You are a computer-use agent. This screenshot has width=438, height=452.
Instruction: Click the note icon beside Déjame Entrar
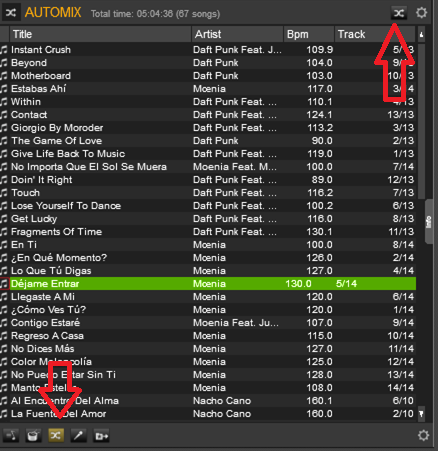tap(4, 284)
